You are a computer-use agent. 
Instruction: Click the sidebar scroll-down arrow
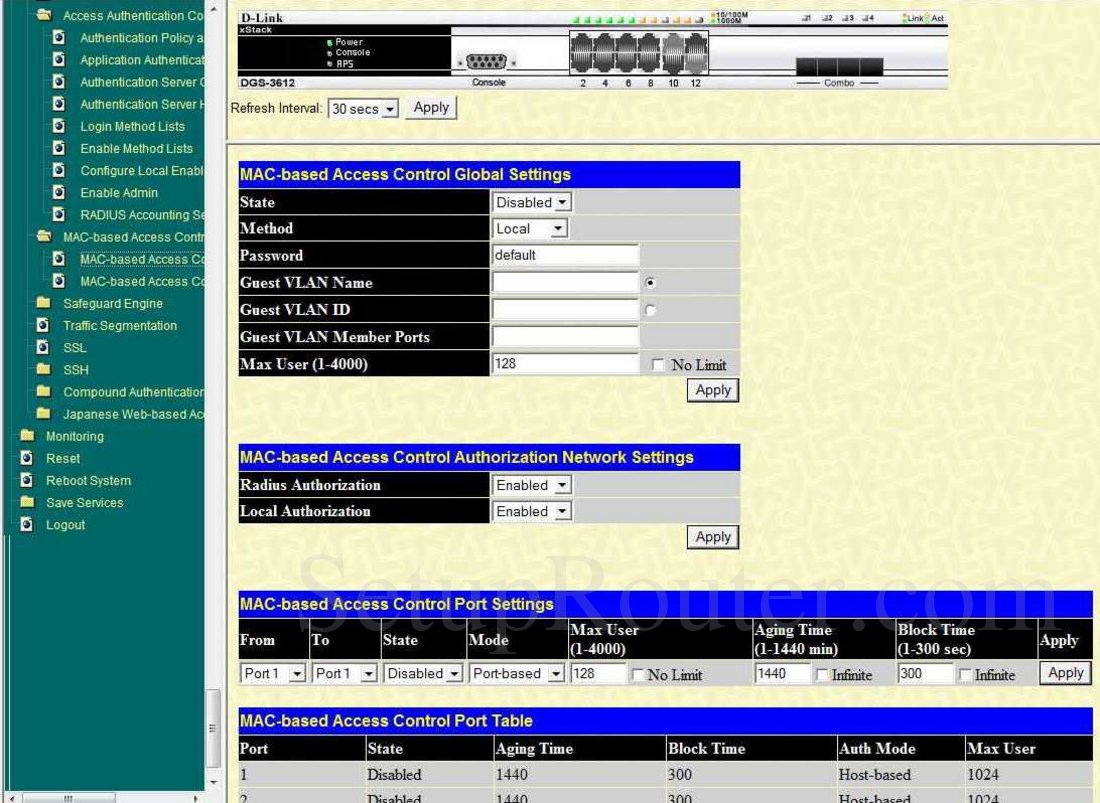[x=213, y=781]
